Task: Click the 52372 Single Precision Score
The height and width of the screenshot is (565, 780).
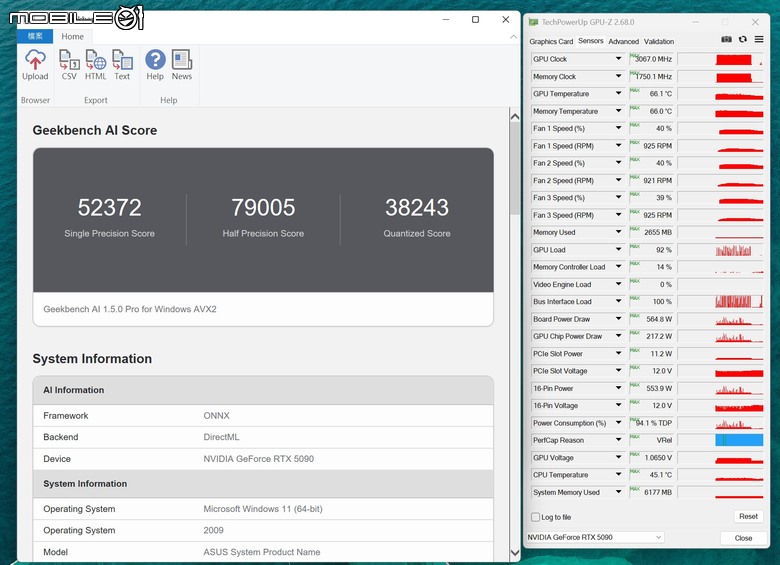Action: click(x=109, y=207)
